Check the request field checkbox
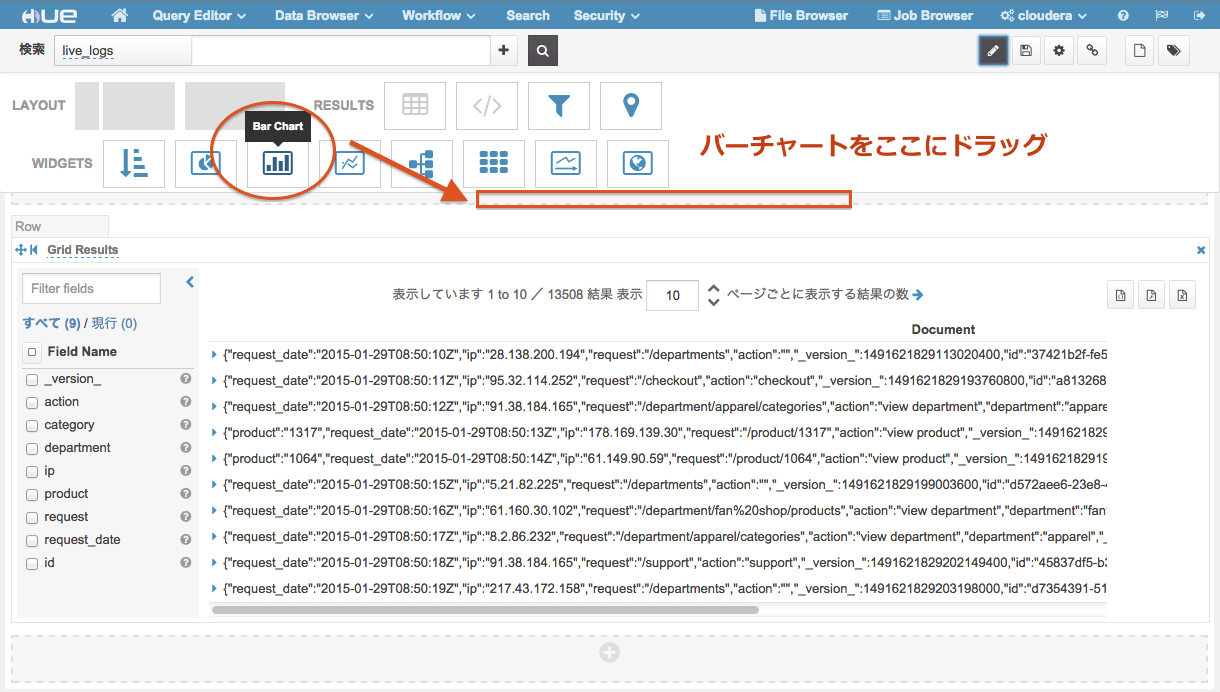 32,518
